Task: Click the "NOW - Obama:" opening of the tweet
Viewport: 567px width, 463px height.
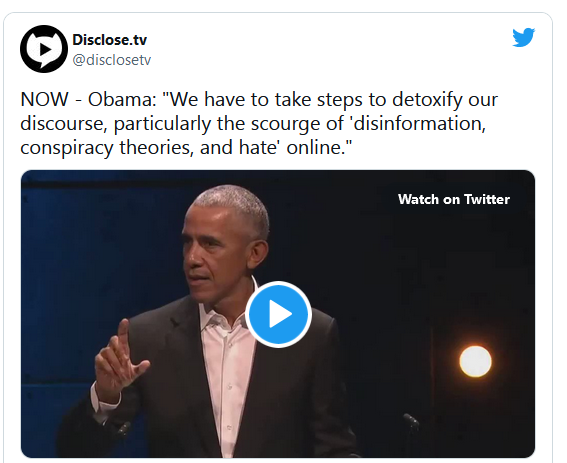Action: point(88,99)
